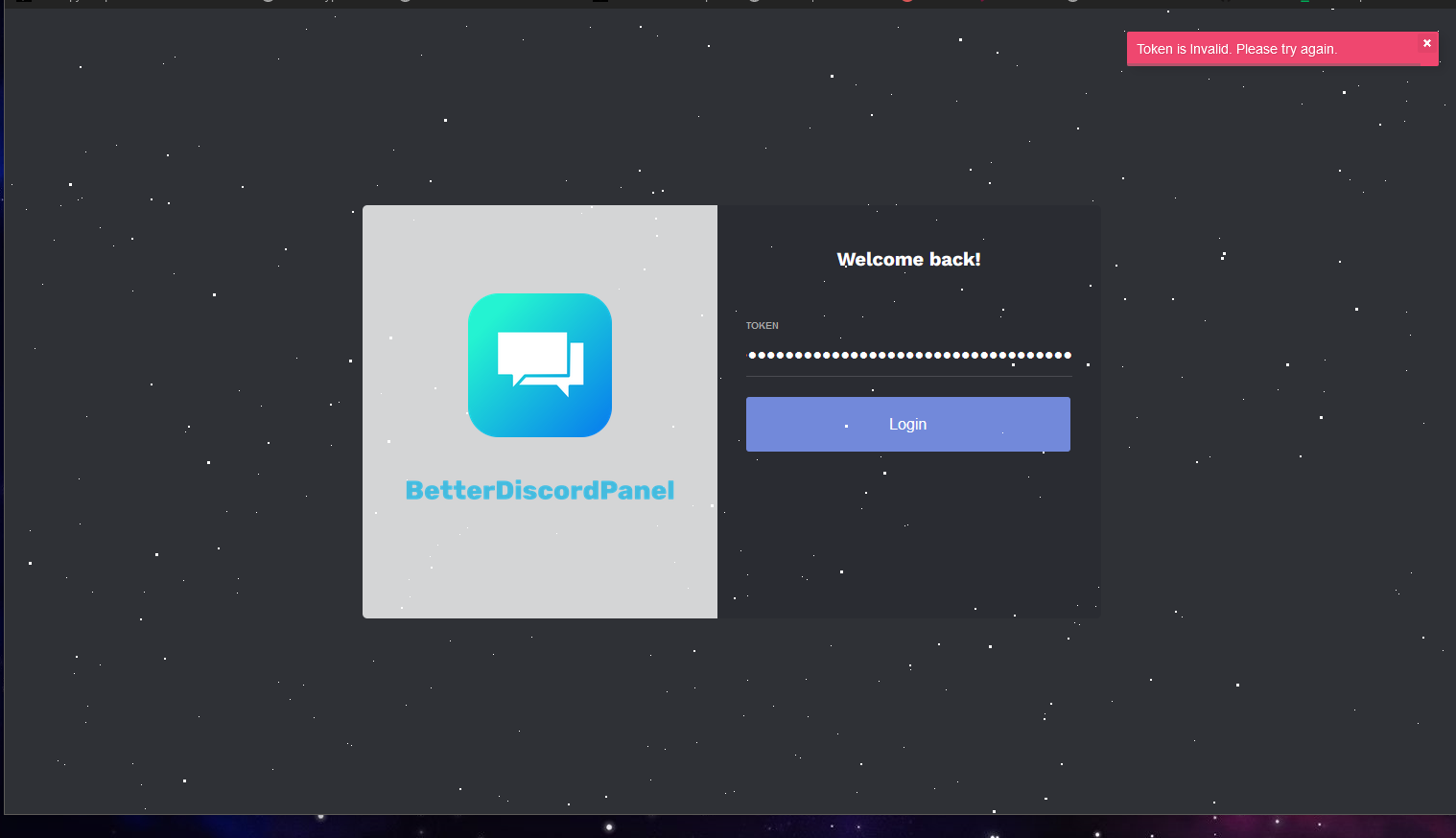Screen dimensions: 1456x838
Task: Click the underline beneath the token input
Action: (x=908, y=376)
